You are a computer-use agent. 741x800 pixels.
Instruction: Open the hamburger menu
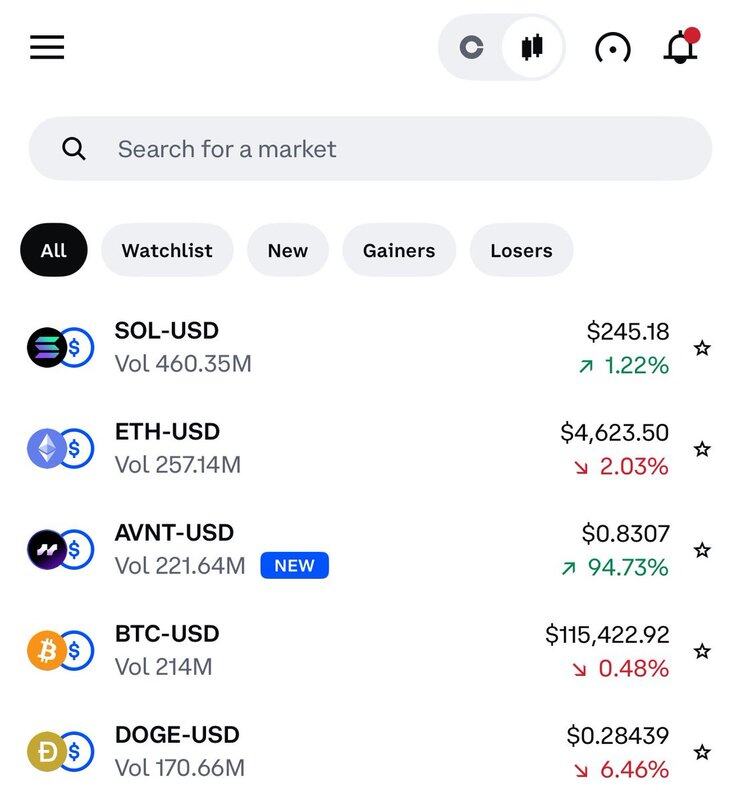[x=47, y=47]
